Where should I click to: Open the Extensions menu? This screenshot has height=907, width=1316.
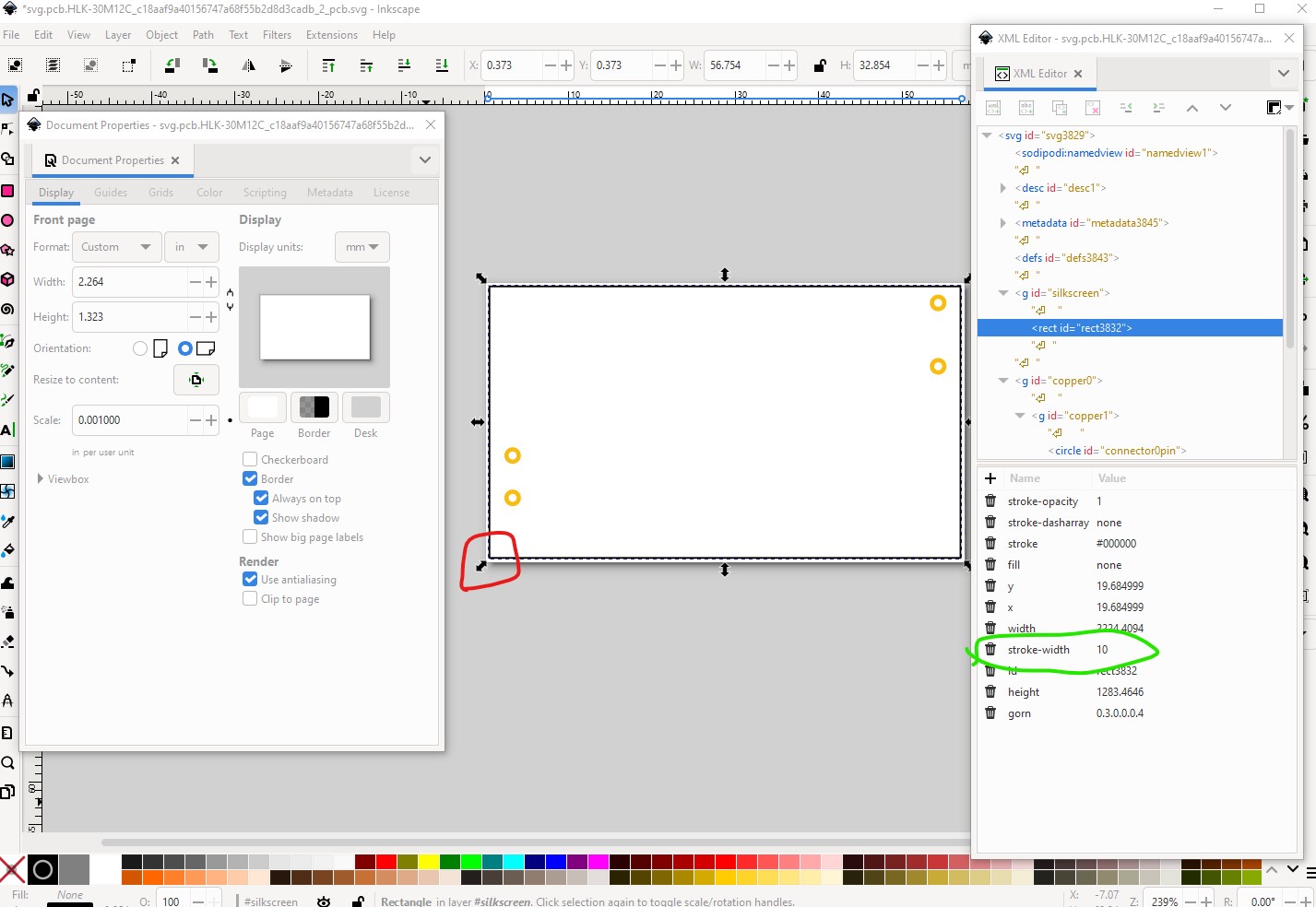pyautogui.click(x=332, y=35)
